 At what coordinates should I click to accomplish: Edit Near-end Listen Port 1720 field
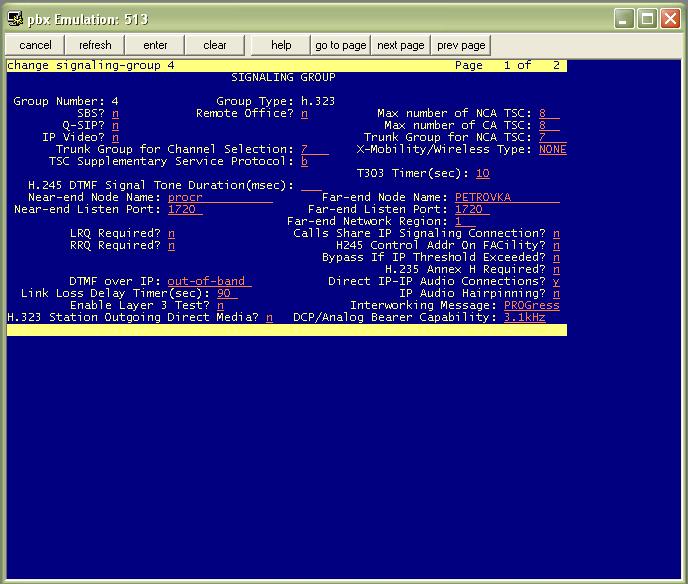[x=185, y=209]
